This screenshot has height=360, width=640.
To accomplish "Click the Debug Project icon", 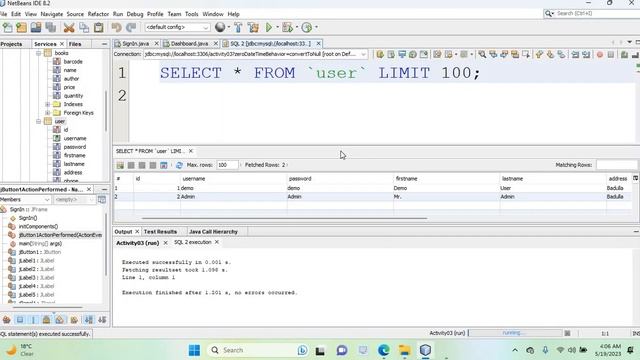I will pos(287,27).
